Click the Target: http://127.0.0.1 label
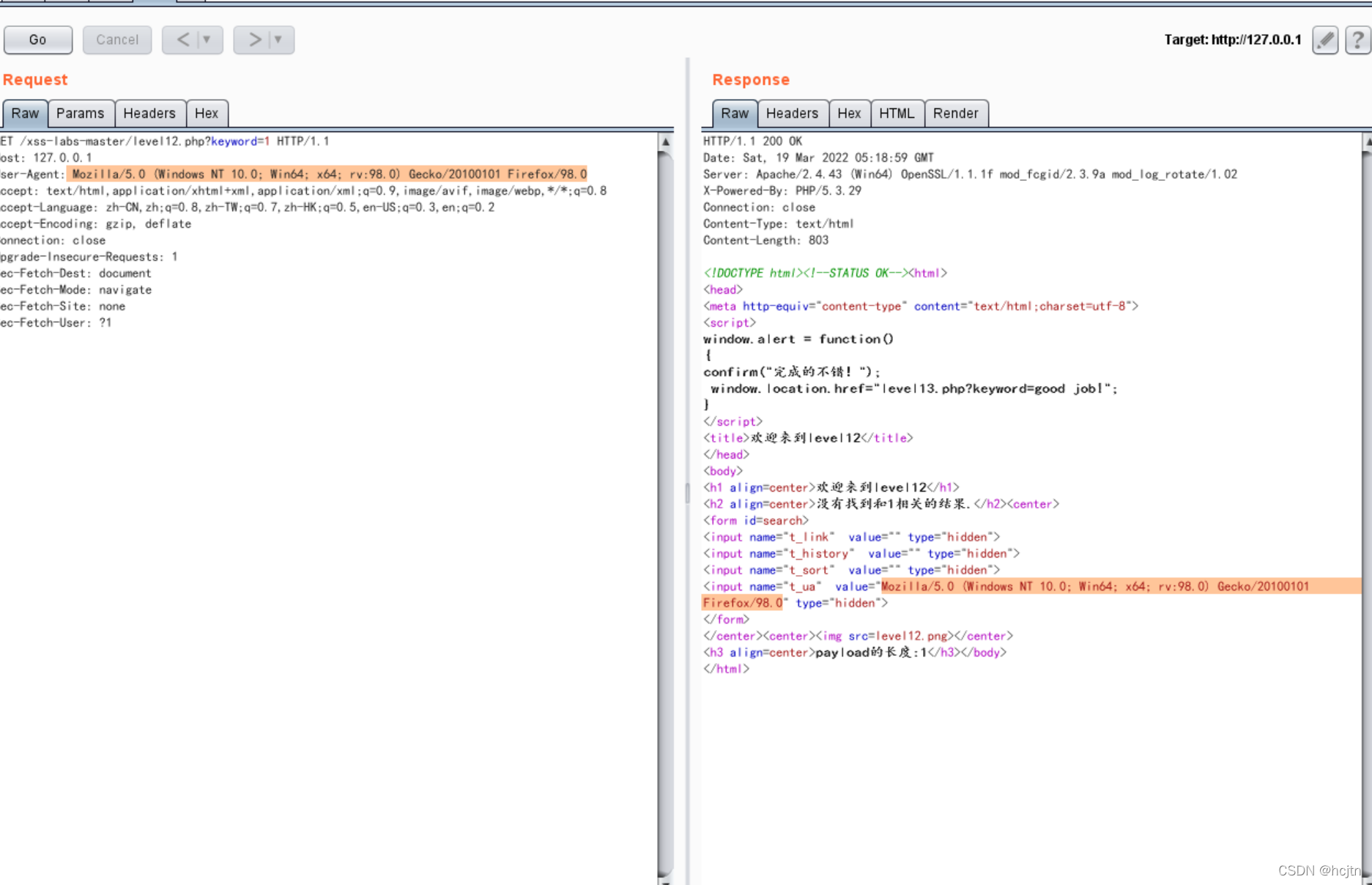Viewport: 1372px width, 885px height. coord(1233,40)
